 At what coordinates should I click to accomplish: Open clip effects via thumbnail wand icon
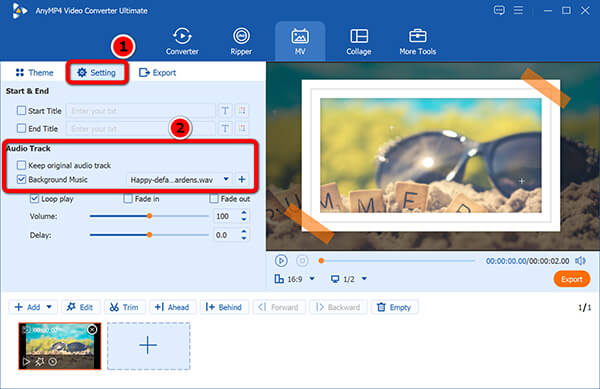pos(39,361)
